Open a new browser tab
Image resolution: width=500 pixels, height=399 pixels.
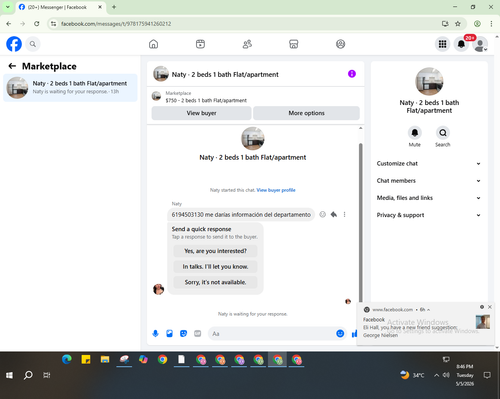tap(114, 7)
